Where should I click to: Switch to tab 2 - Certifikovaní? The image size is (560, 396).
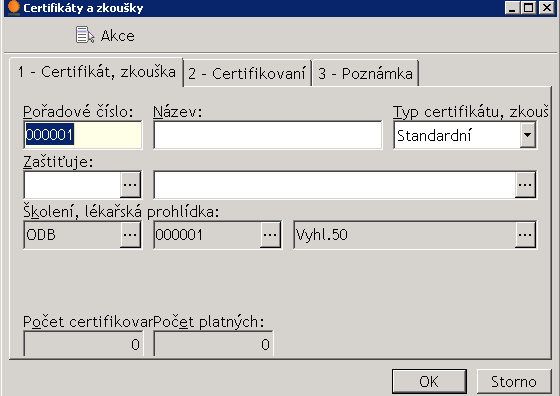click(x=247, y=74)
